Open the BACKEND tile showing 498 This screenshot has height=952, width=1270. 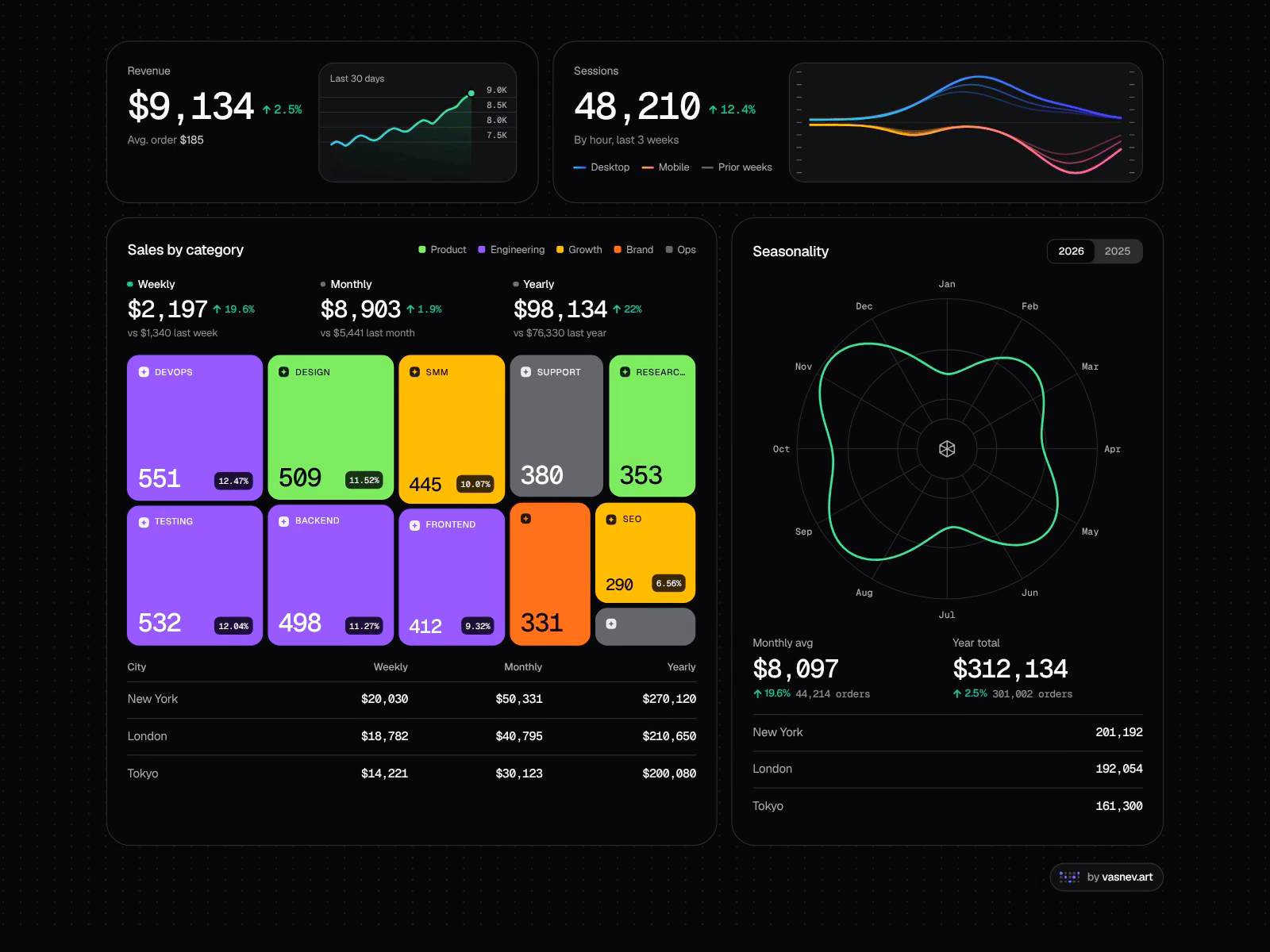331,575
